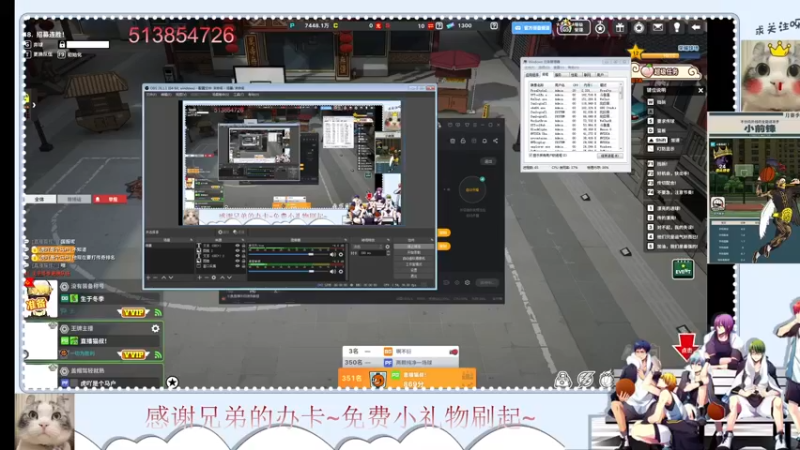Click the share icon in the dark assistant panel
This screenshot has width=800, height=450.
[x=495, y=141]
